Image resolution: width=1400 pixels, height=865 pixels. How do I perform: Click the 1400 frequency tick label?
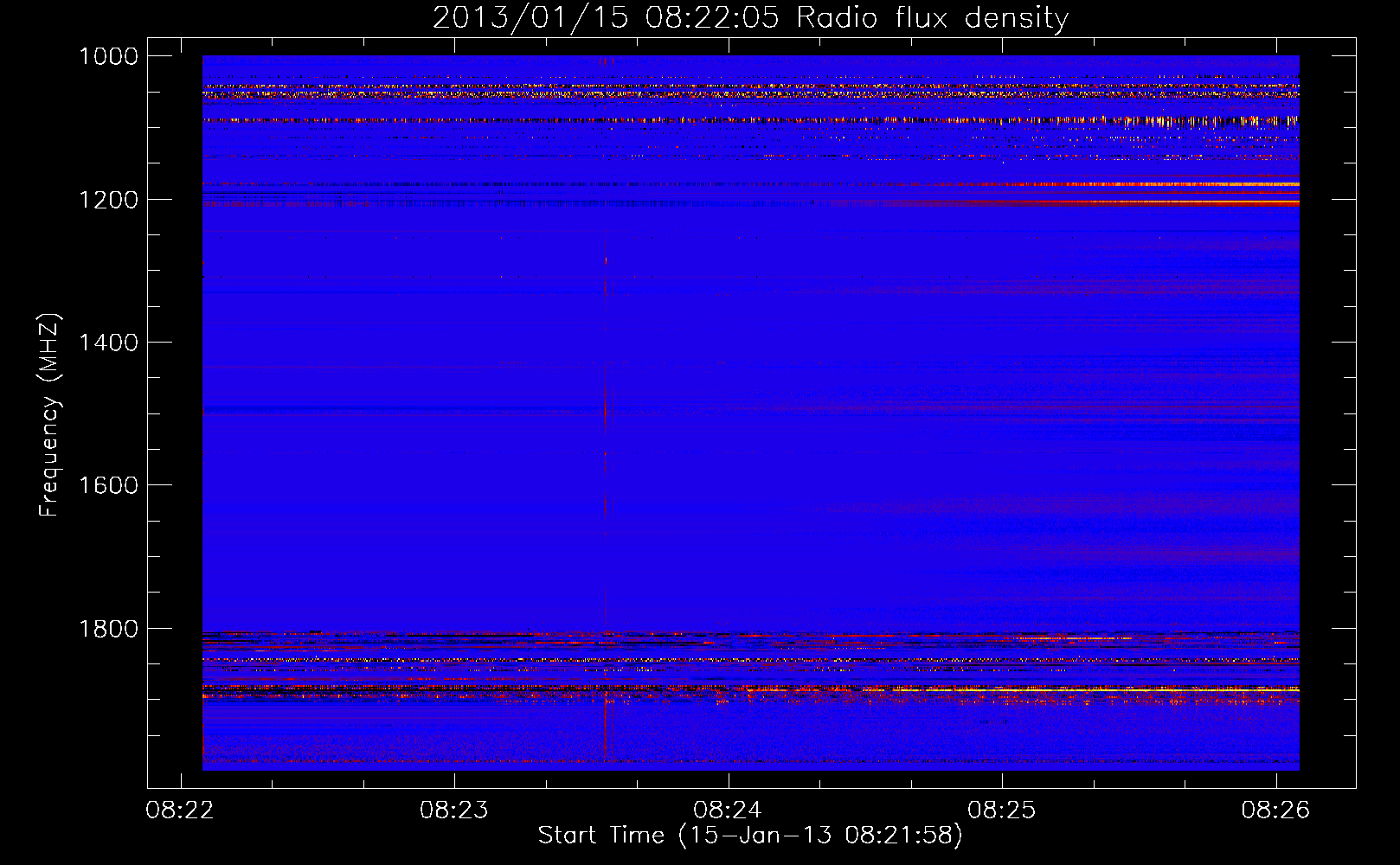[x=109, y=343]
